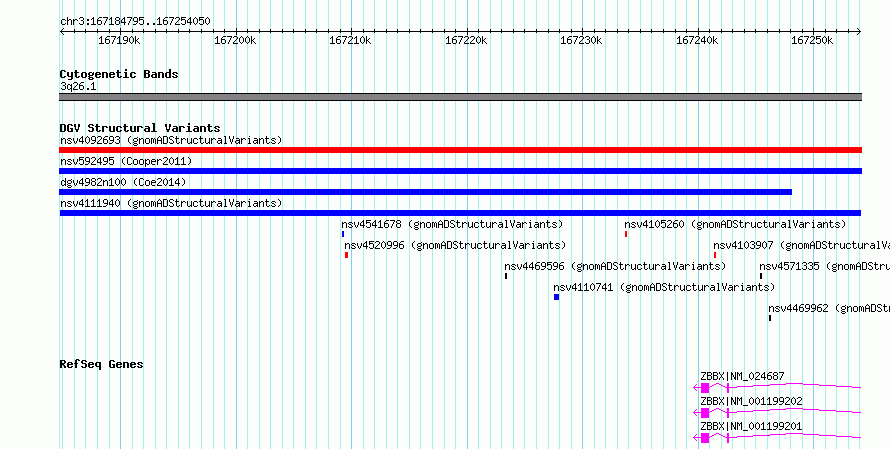The image size is (890, 449).
Task: Click the gray 3q26.1 cytogenetic band bar
Action: (460, 97)
